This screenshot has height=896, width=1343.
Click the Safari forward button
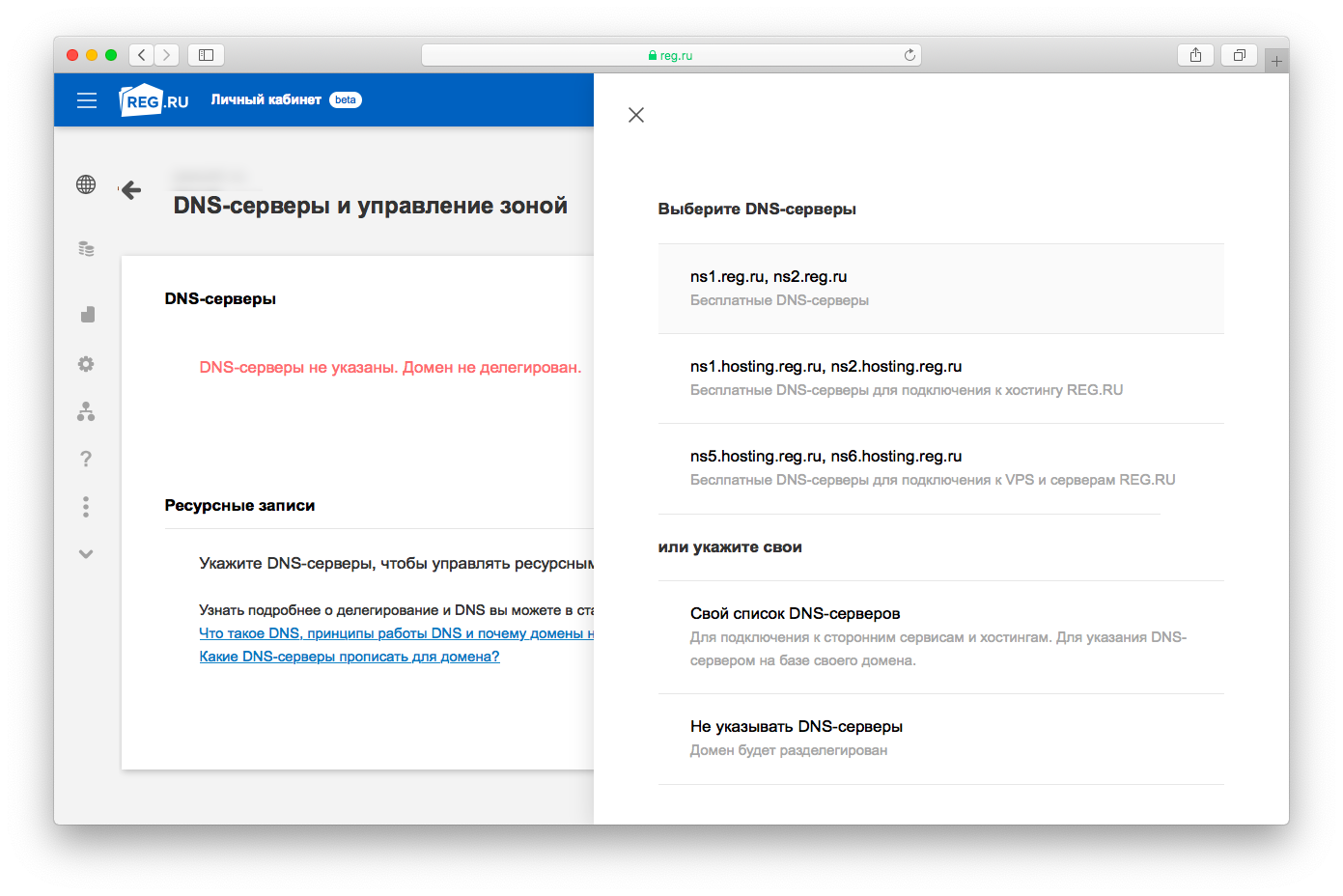click(x=167, y=55)
